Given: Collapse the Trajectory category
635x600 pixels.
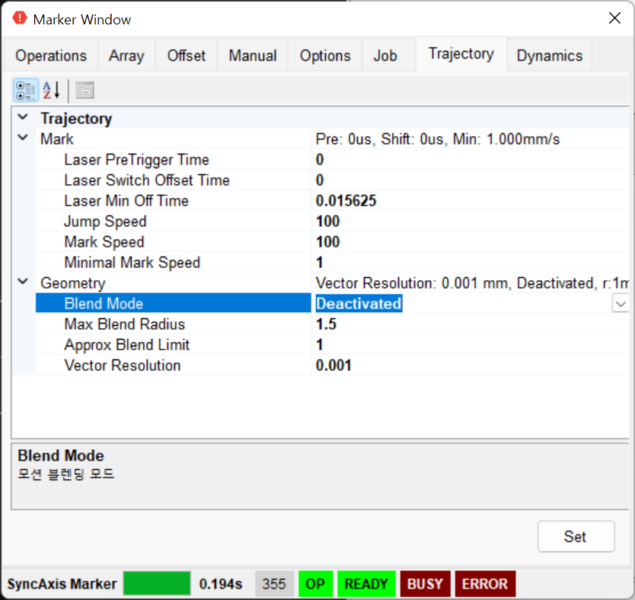Looking at the screenshot, I should (x=23, y=118).
